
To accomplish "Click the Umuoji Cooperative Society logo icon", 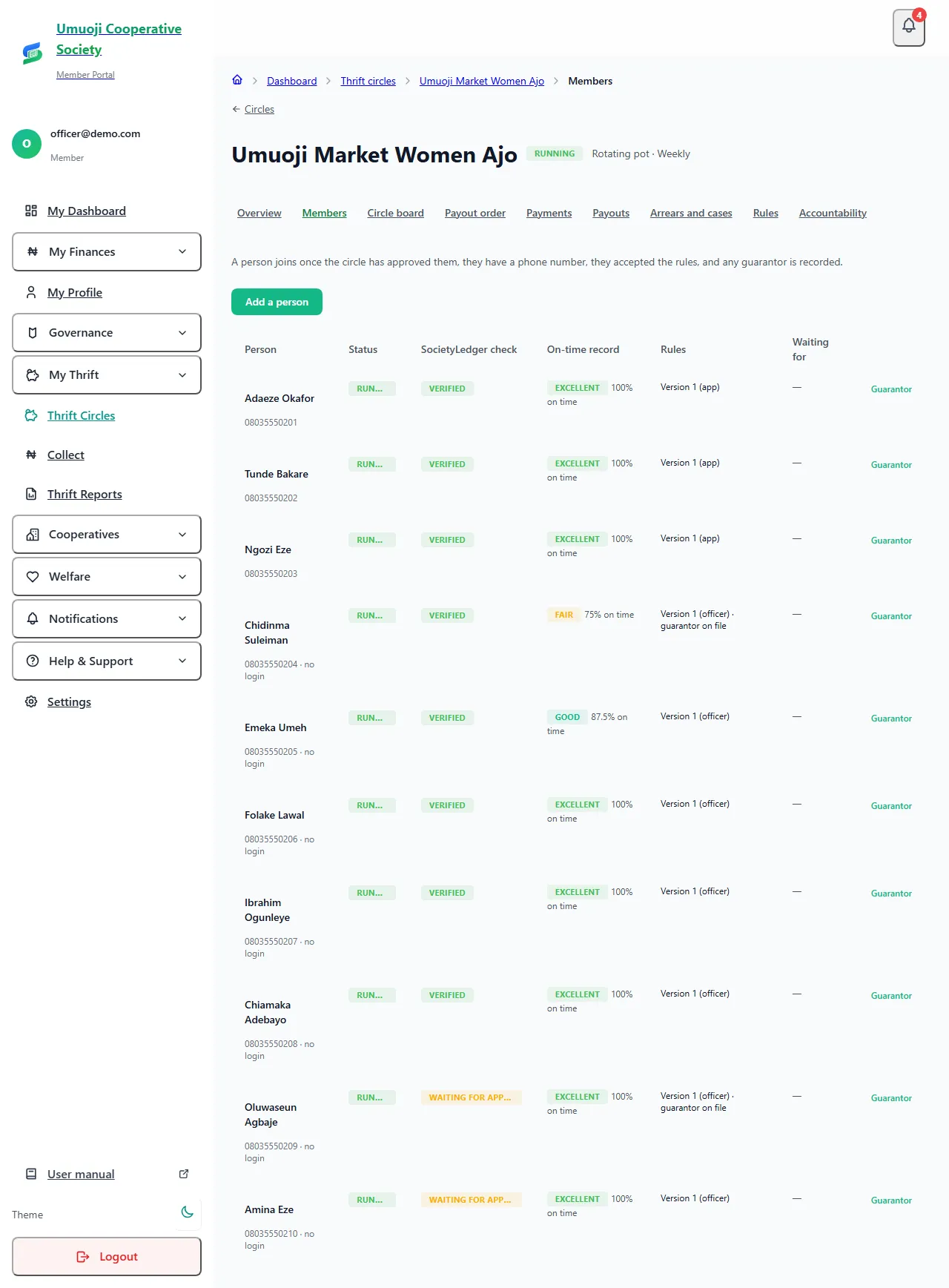I will pos(32,53).
